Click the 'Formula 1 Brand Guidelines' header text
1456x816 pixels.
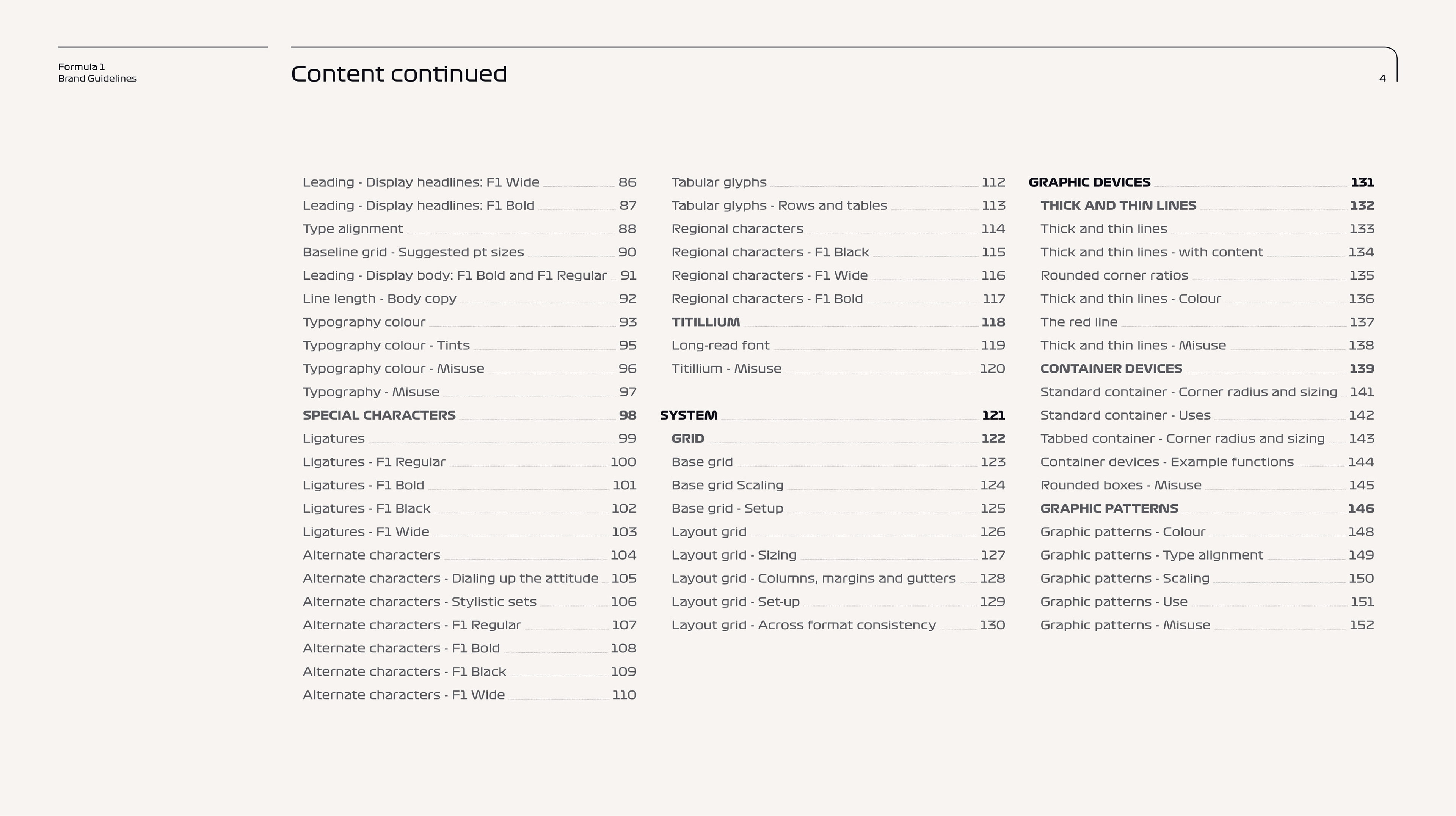pos(97,73)
